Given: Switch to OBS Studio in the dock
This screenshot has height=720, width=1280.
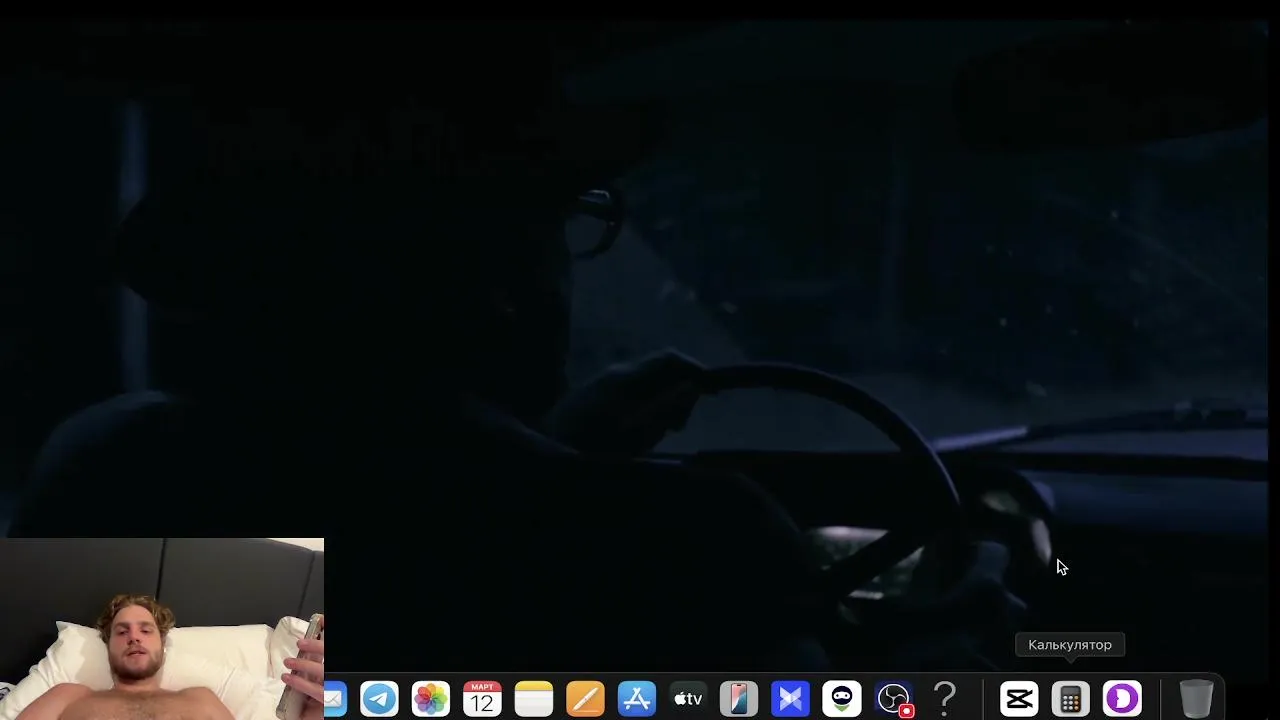Looking at the screenshot, I should (893, 698).
